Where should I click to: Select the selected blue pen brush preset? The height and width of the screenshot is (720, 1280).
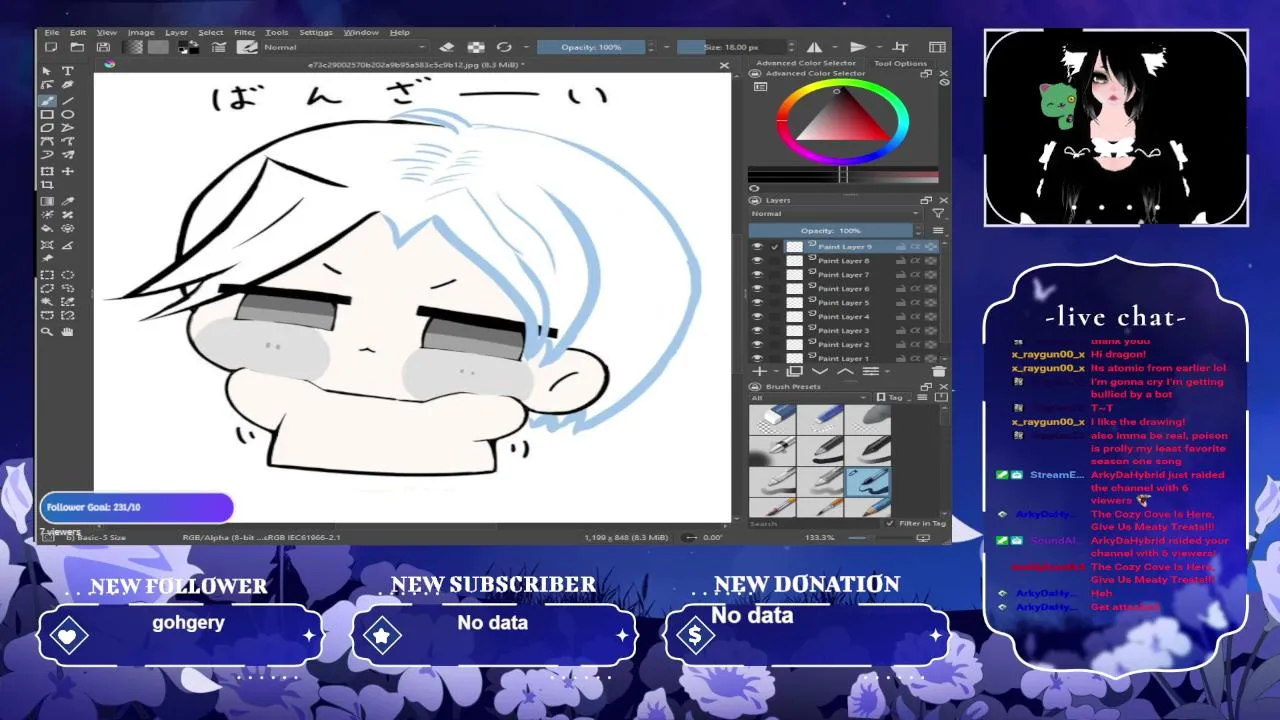coord(867,483)
